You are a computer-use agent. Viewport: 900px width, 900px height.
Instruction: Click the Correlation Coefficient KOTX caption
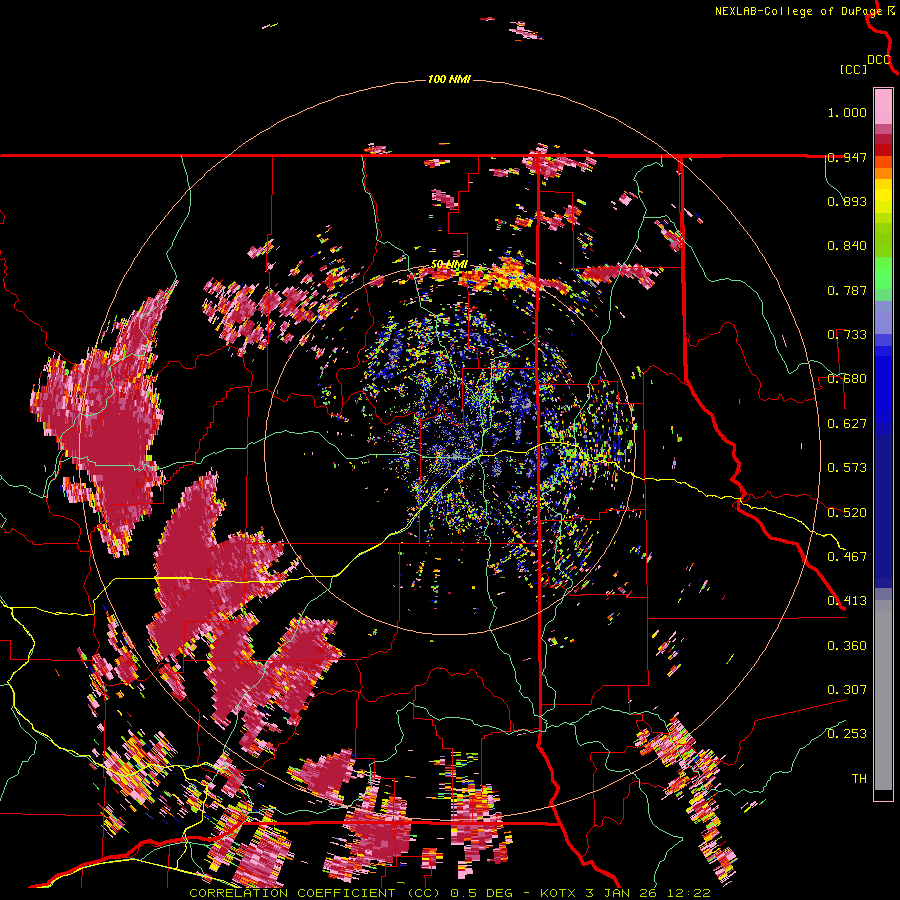point(450,893)
